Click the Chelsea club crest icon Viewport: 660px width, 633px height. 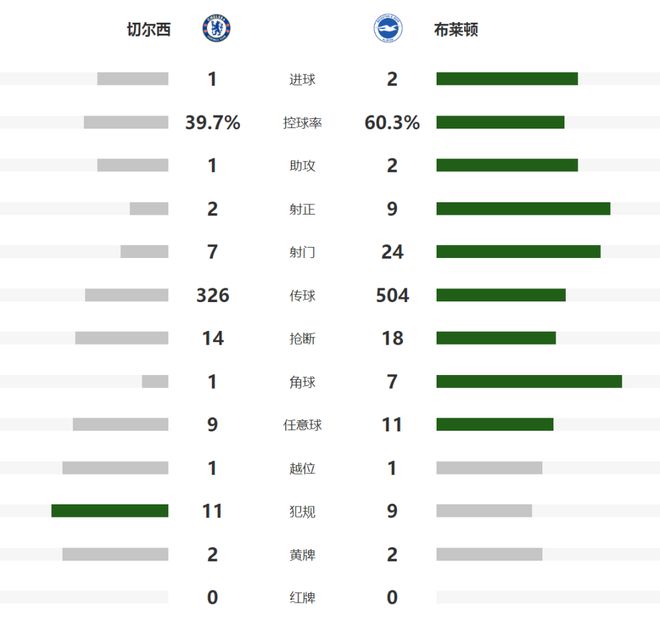pyautogui.click(x=216, y=29)
